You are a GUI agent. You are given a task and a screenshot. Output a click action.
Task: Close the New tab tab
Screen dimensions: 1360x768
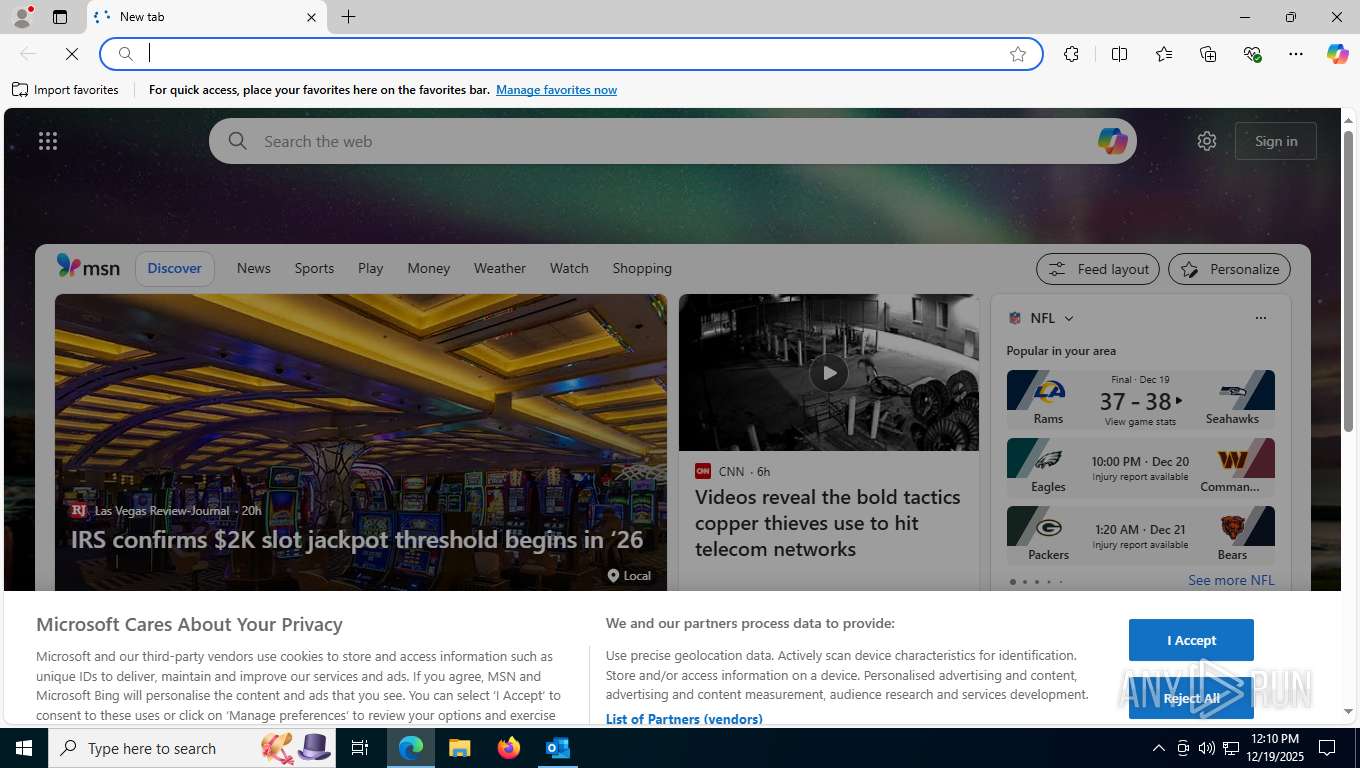[x=311, y=17]
